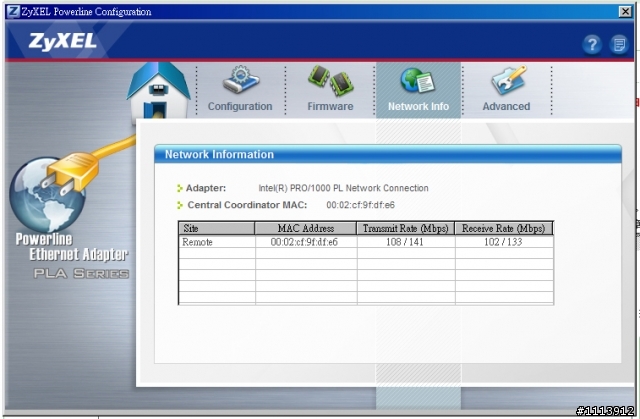Image resolution: width=640 pixels, height=419 pixels.
Task: Click the Advanced wrench folder icon
Action: (x=509, y=80)
